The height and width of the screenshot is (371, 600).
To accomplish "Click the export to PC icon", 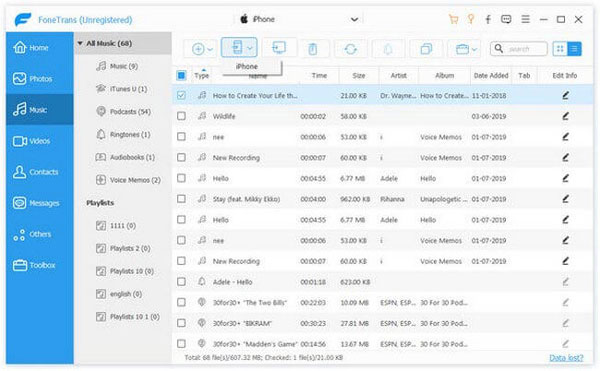I will [x=279, y=48].
